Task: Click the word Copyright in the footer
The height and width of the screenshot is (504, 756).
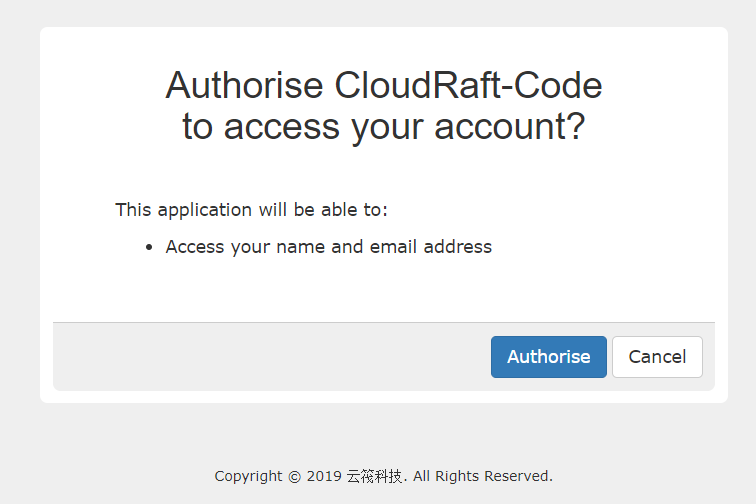Action: [249, 476]
